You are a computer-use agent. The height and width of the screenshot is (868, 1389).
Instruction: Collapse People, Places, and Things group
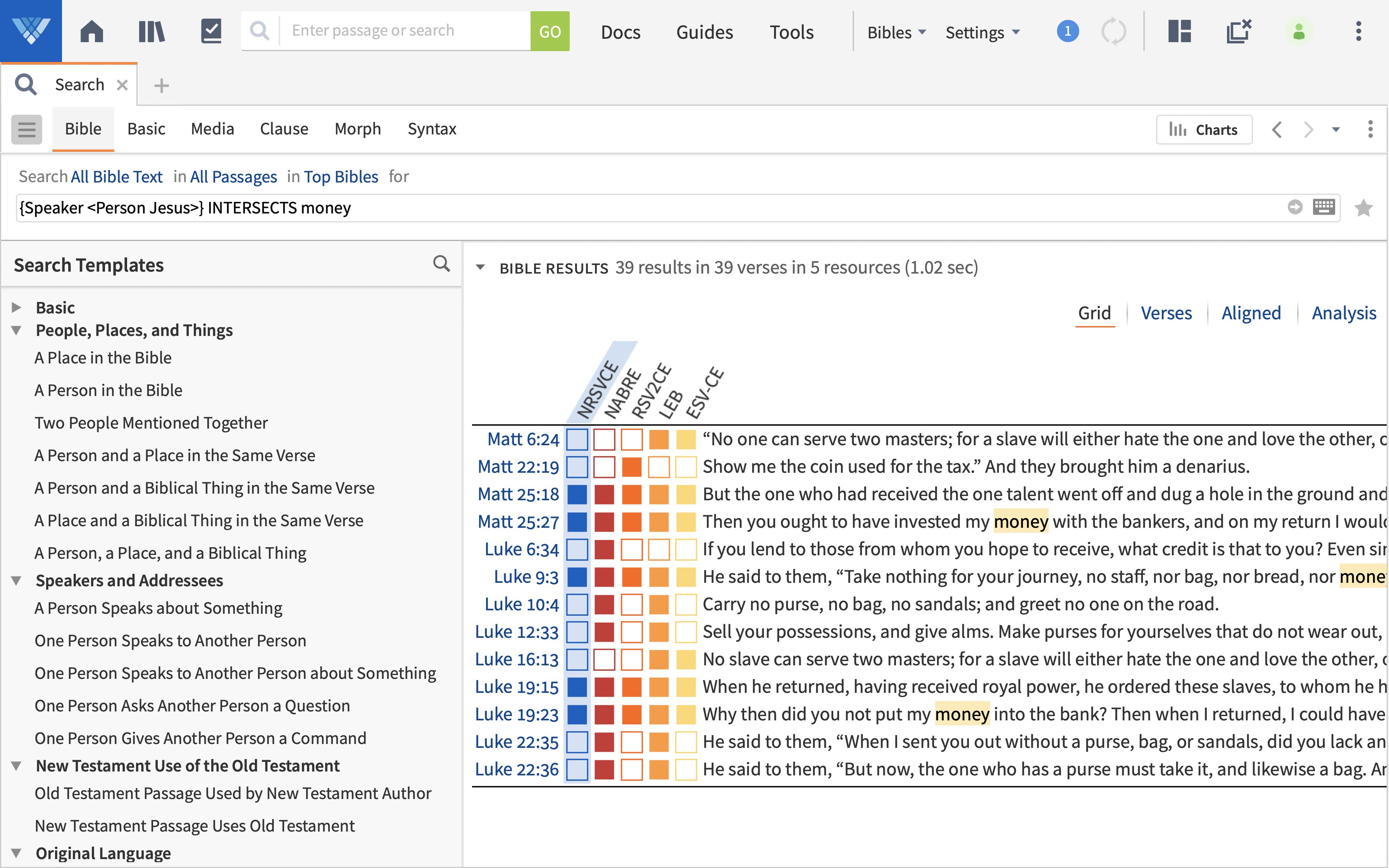pyautogui.click(x=17, y=330)
